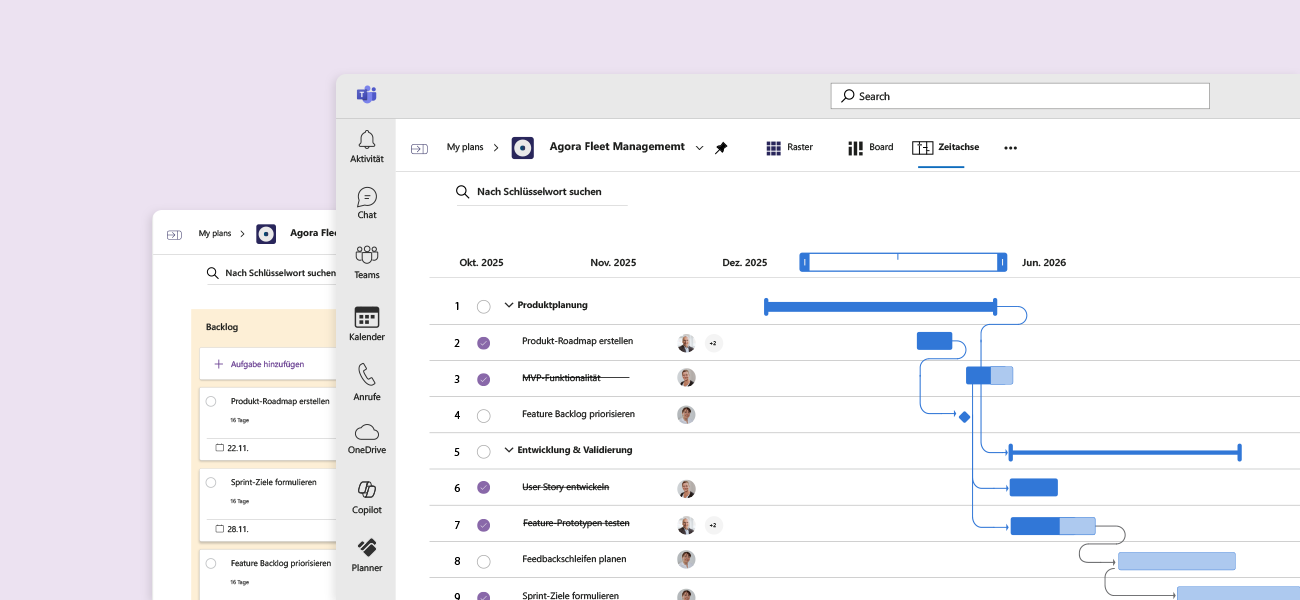Click the Nach Schlüsselwort suchen field
1300x600 pixels.
tap(539, 192)
